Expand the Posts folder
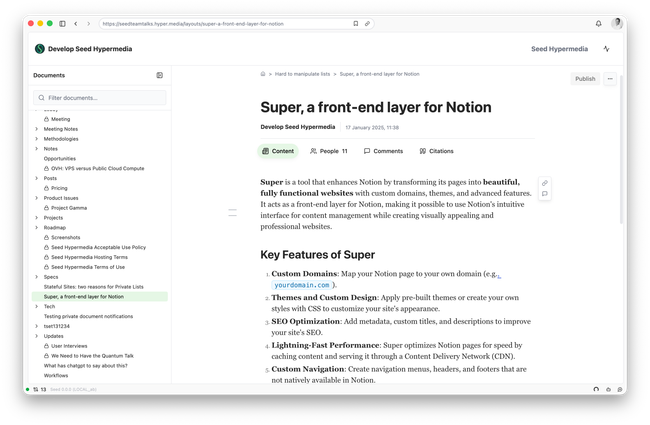 (x=36, y=178)
